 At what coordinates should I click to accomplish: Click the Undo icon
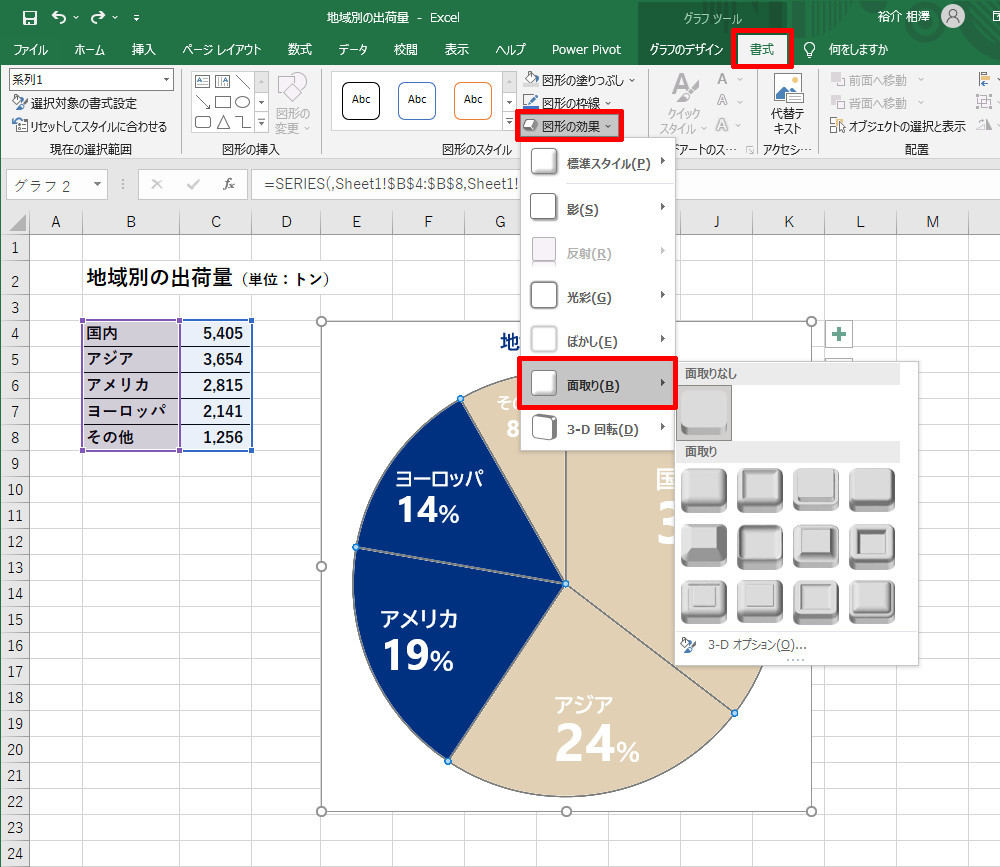pos(57,17)
